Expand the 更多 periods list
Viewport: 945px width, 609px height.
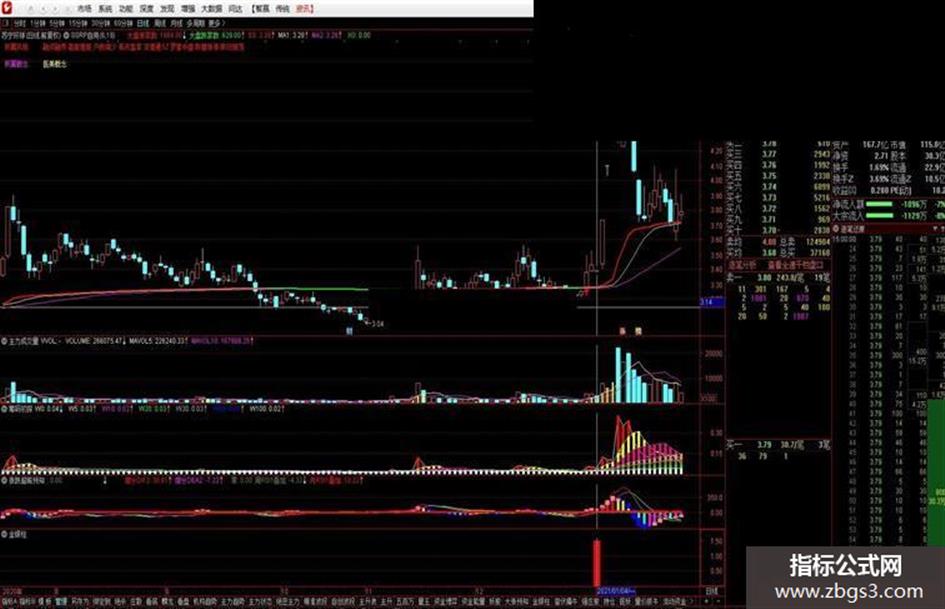coord(216,23)
